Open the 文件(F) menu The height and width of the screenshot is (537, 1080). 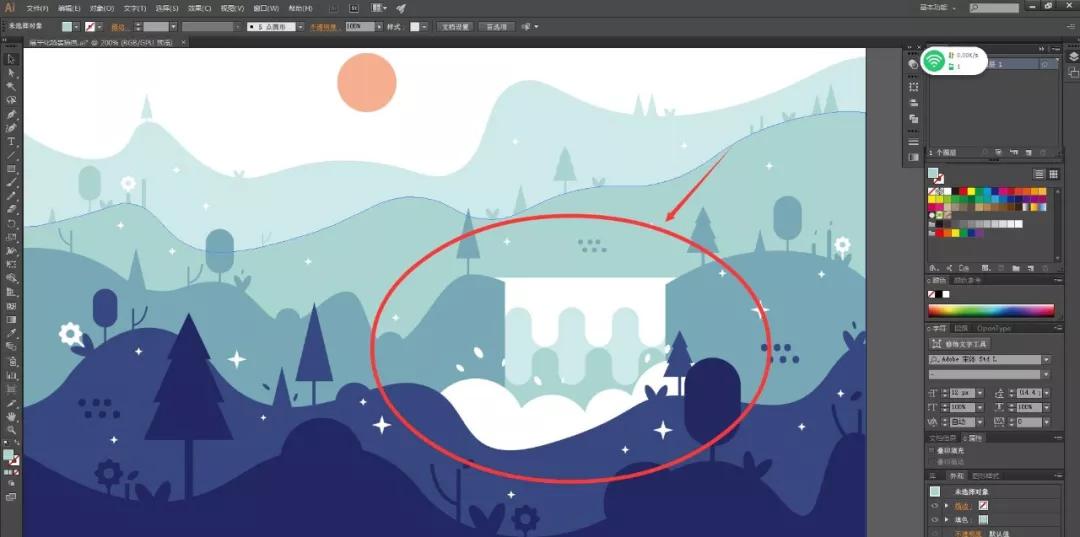[x=38, y=8]
